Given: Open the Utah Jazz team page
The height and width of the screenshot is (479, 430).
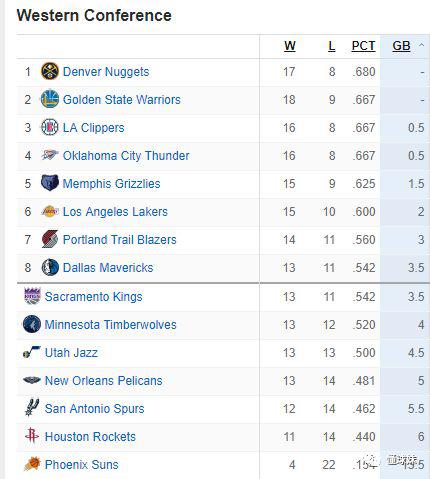Looking at the screenshot, I should tap(71, 352).
